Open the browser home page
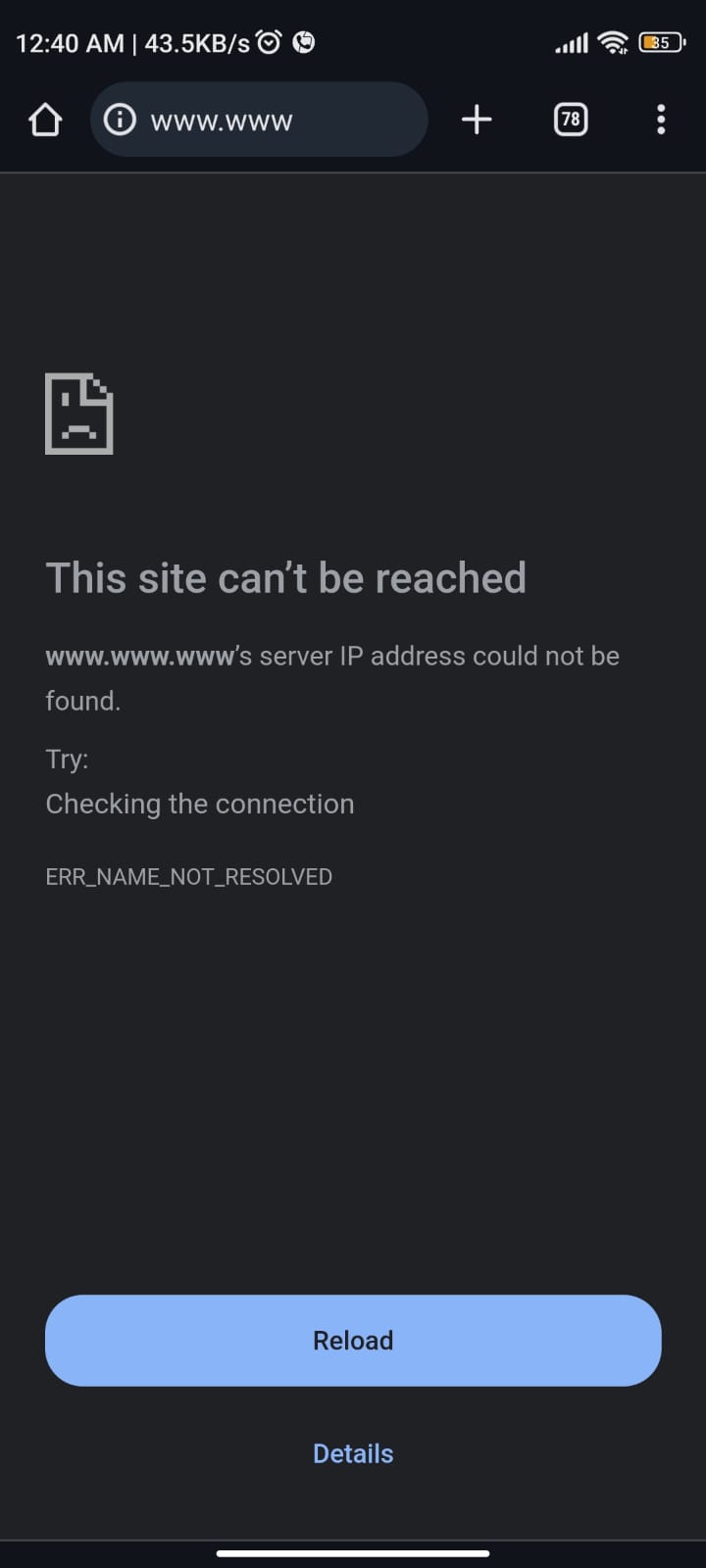Viewport: 706px width, 1568px height. click(45, 120)
